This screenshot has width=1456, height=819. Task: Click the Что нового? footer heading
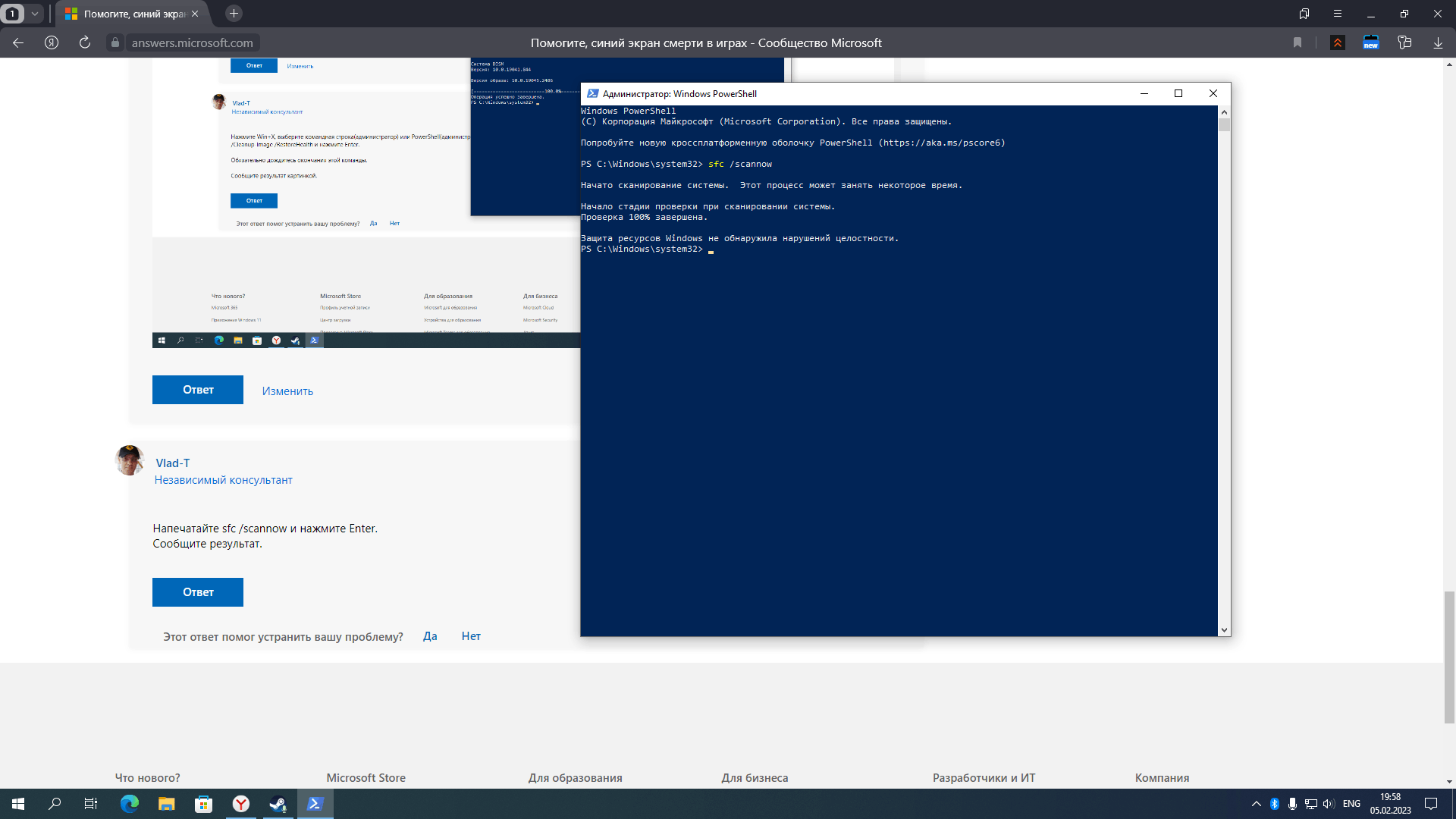(x=147, y=778)
